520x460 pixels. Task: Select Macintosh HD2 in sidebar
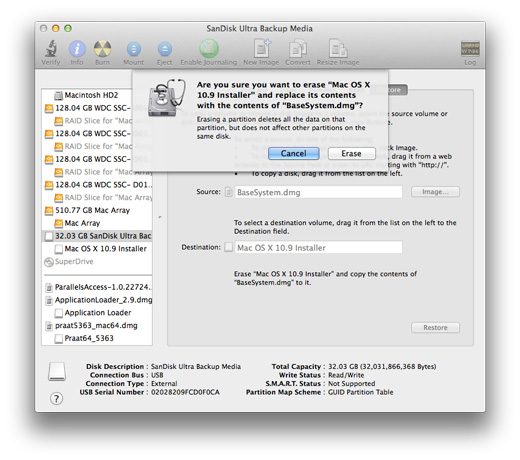97,95
